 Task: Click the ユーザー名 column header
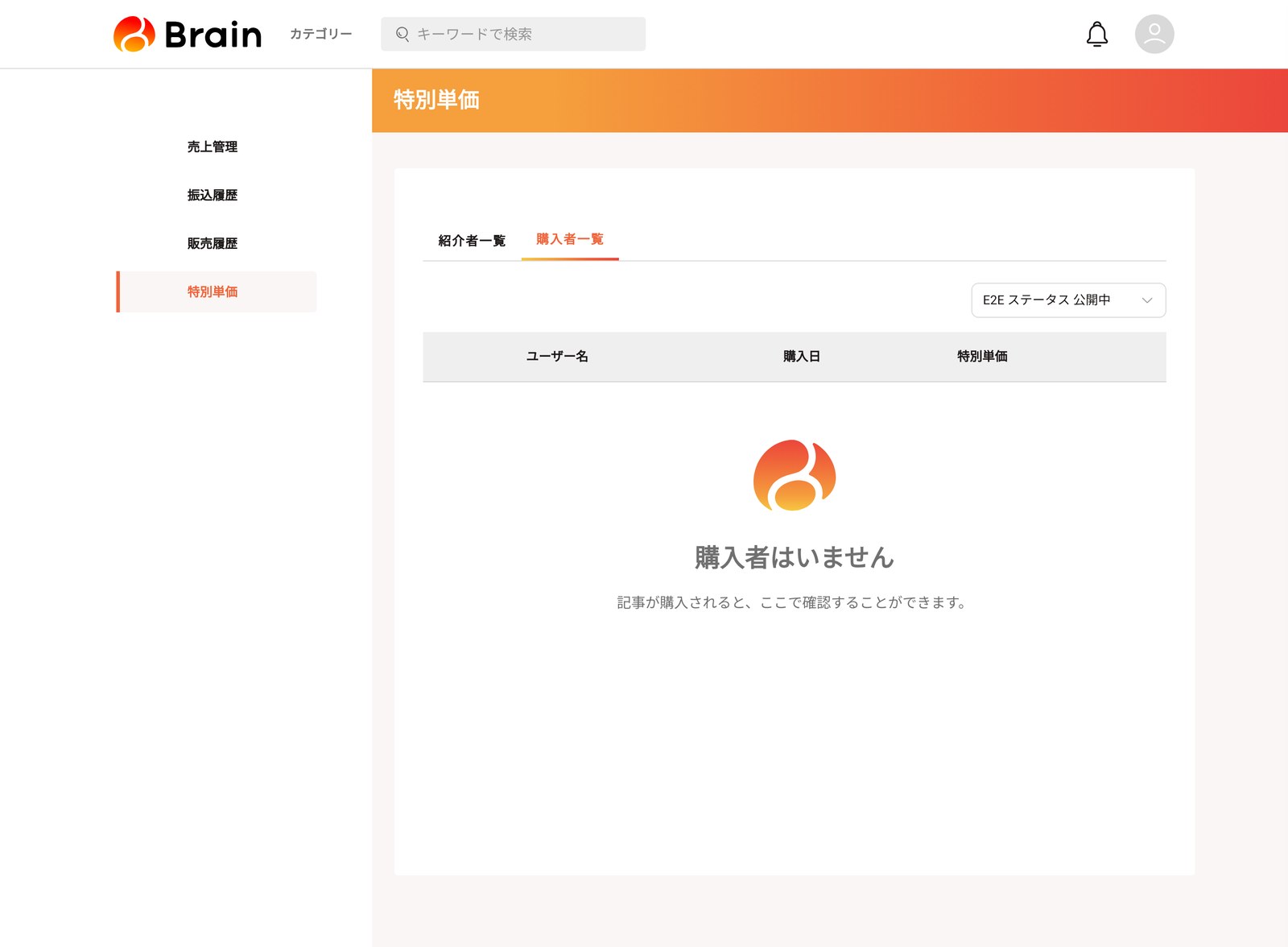557,356
